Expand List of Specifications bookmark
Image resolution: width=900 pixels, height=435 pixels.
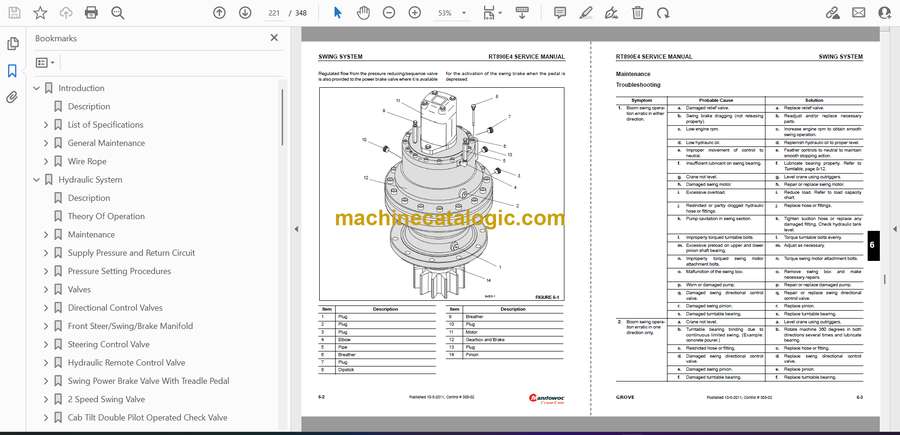point(46,125)
